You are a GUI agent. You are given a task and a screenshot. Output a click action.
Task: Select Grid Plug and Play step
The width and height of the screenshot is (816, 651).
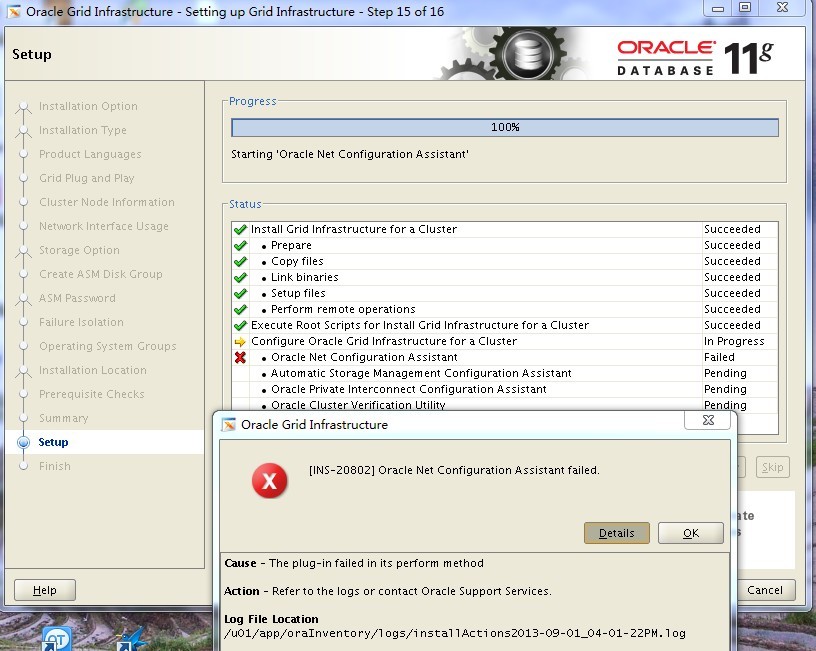(86, 178)
